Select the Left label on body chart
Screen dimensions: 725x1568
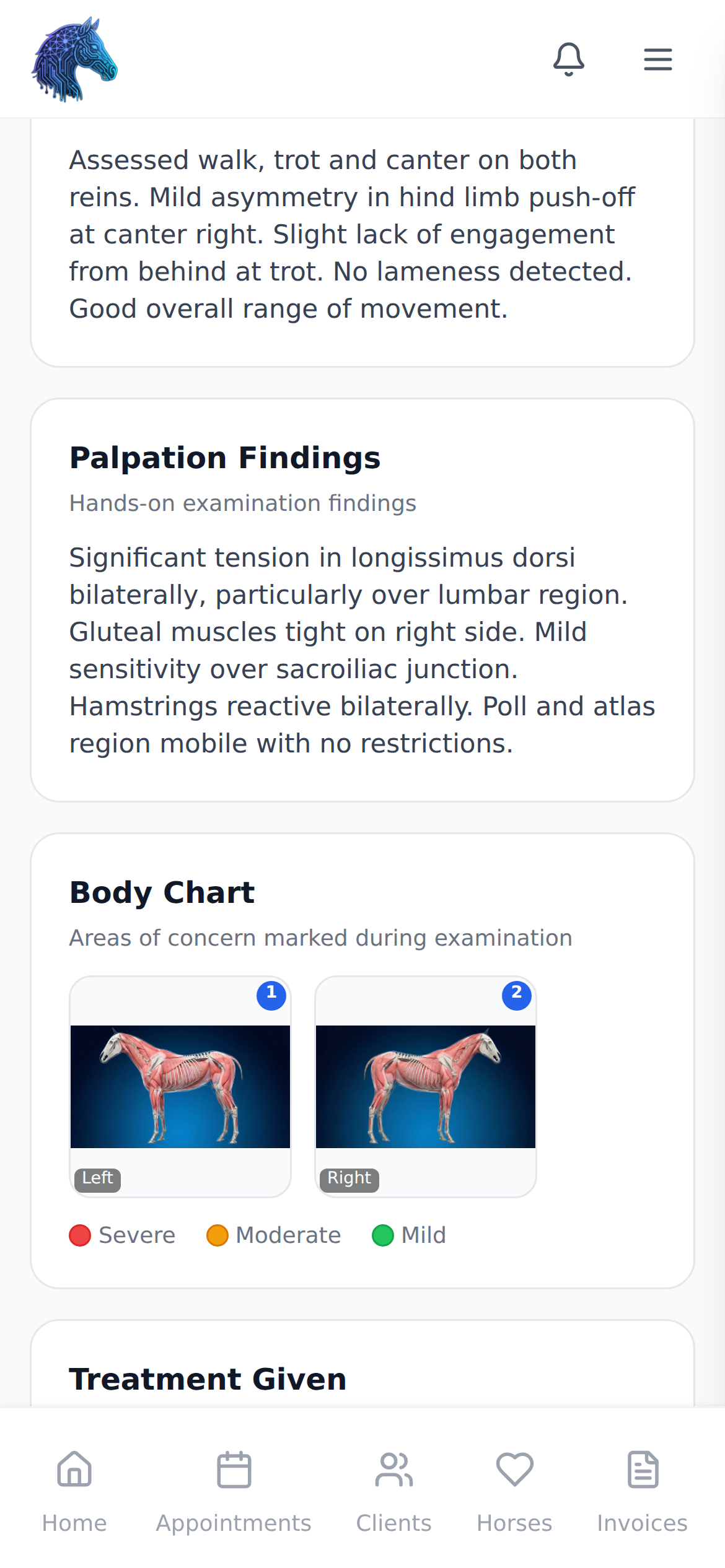pos(97,1178)
